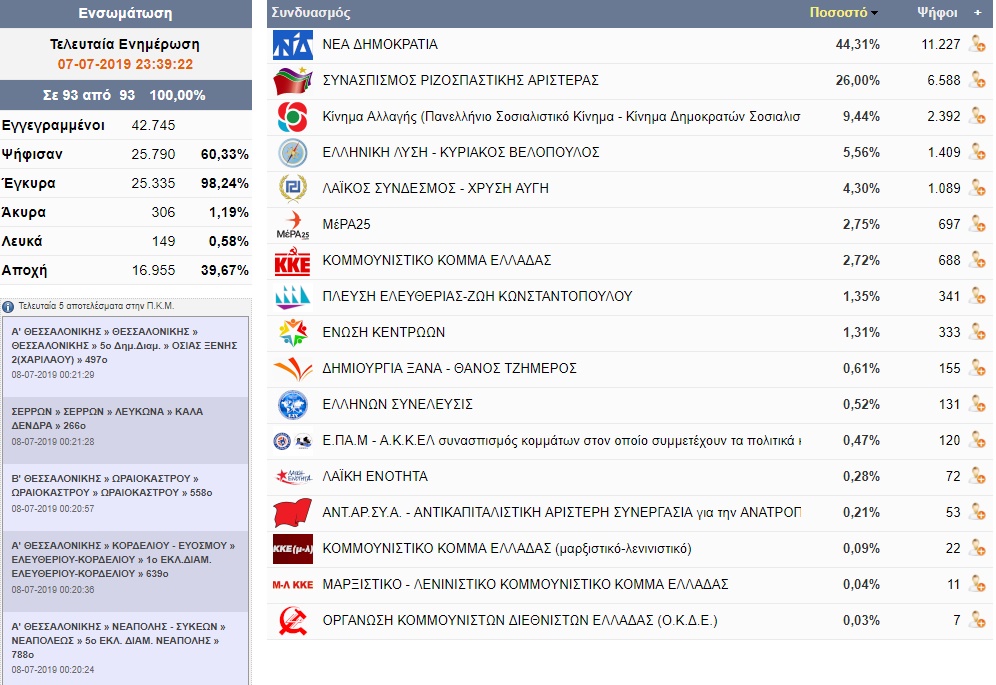Select the ΕΝΩΣΗ ΚΕΝΤΡΩΝ party name

click(384, 332)
